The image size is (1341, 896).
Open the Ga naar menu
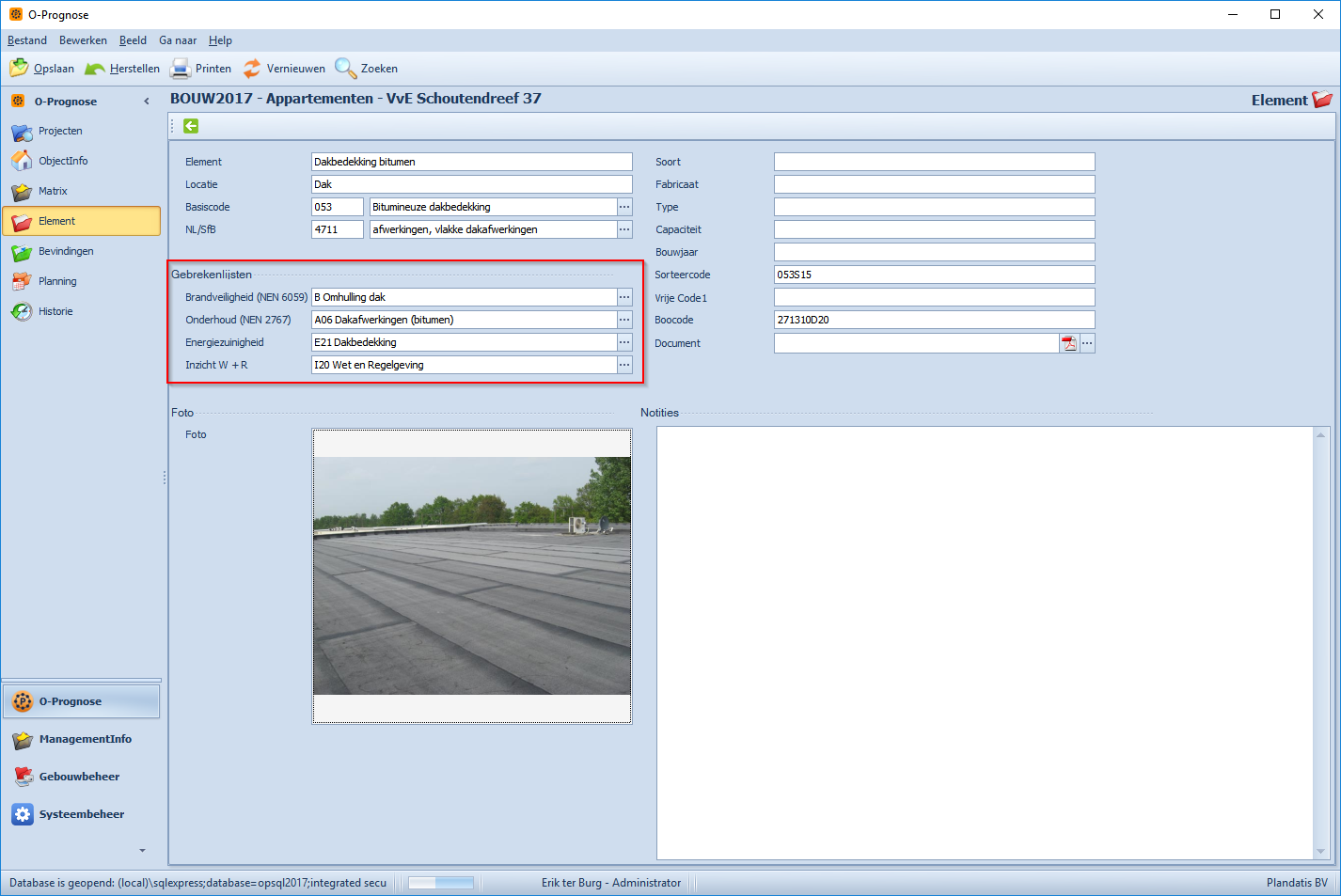pos(178,40)
